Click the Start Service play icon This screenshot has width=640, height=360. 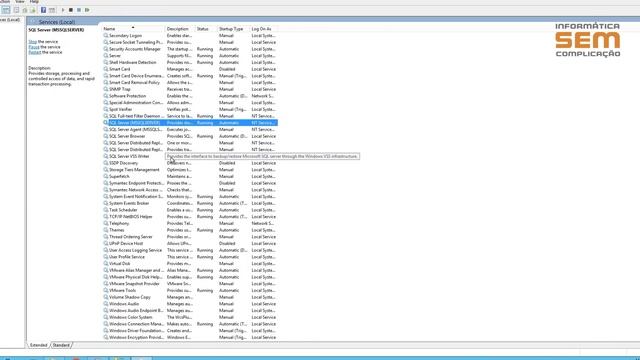pos(63,10)
